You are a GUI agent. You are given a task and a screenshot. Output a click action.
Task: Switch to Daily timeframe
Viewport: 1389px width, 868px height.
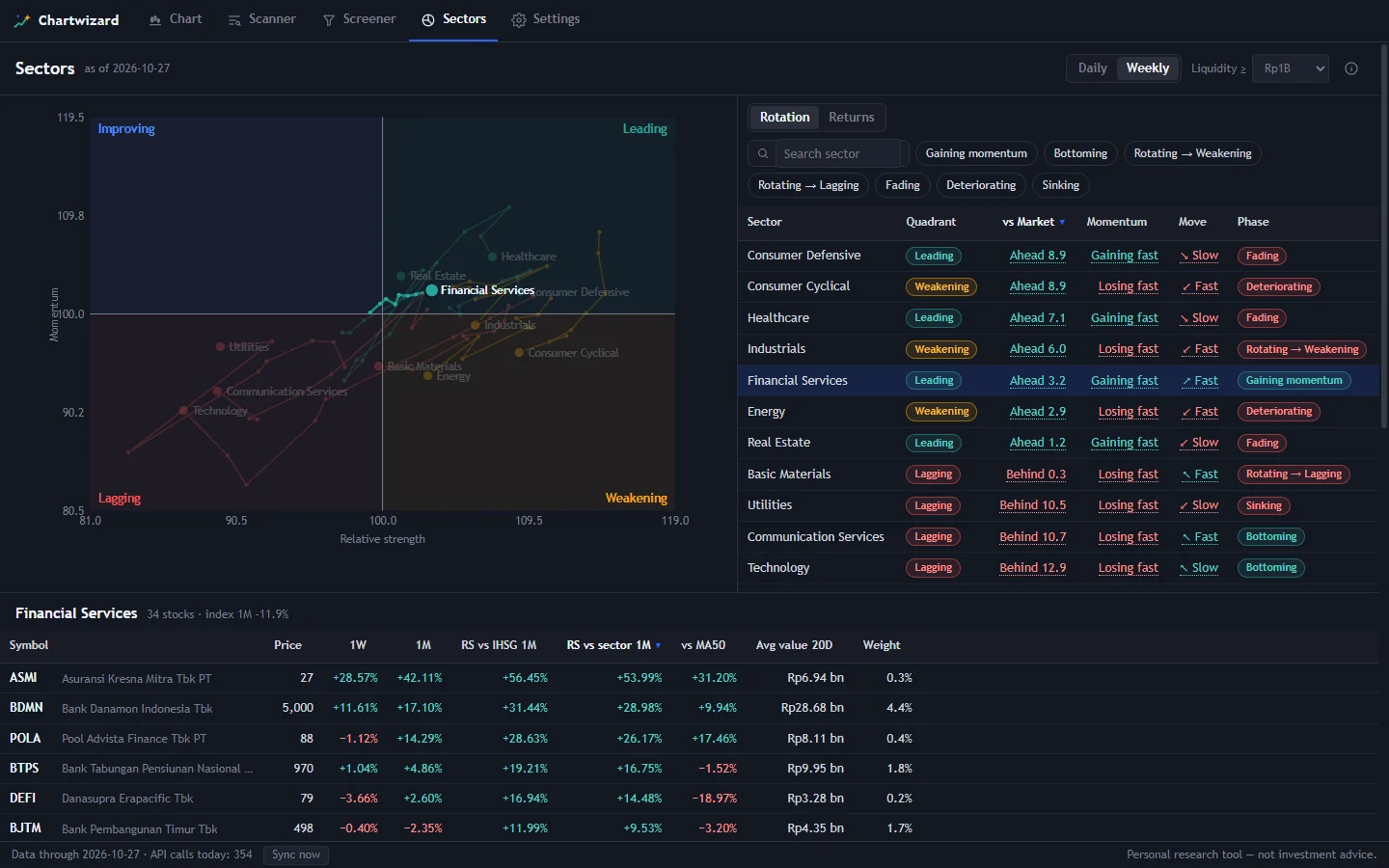1092,68
